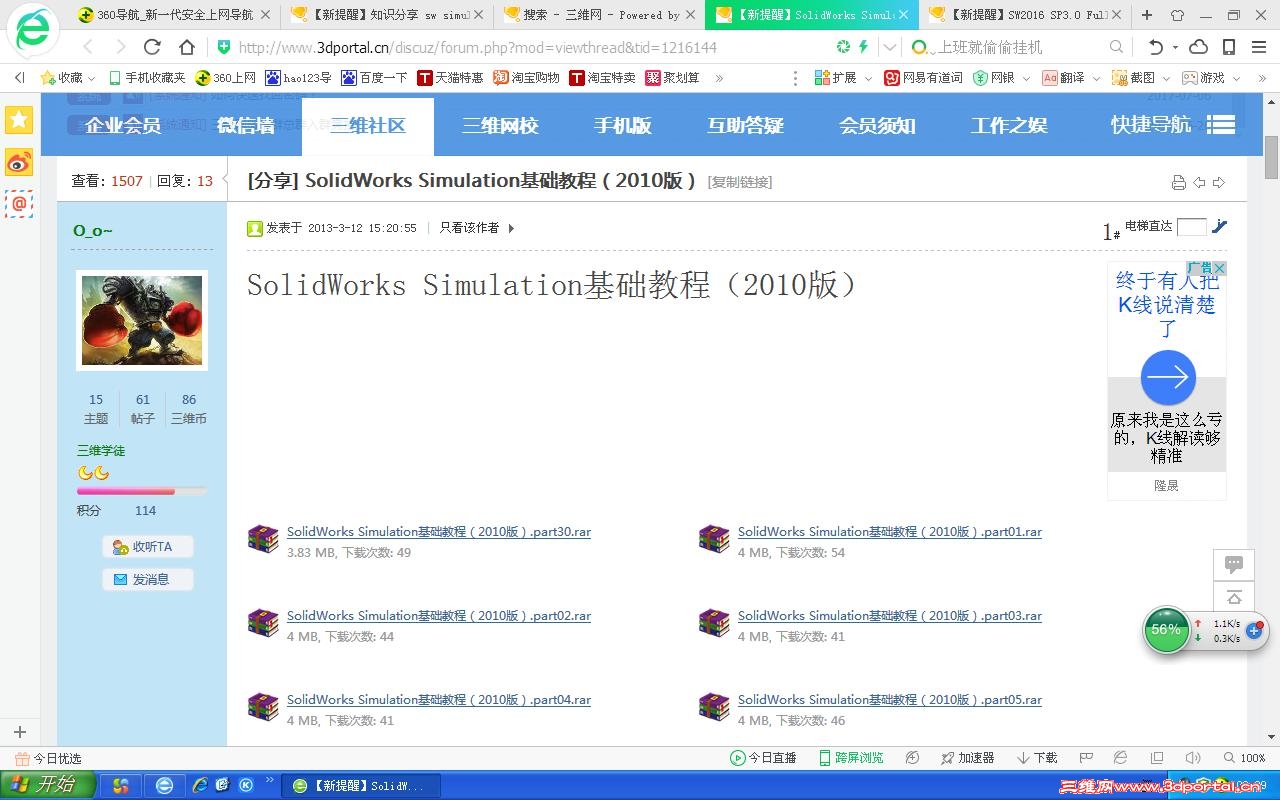Open 手机版 navigation menu
The image size is (1280, 800).
pyautogui.click(x=622, y=125)
